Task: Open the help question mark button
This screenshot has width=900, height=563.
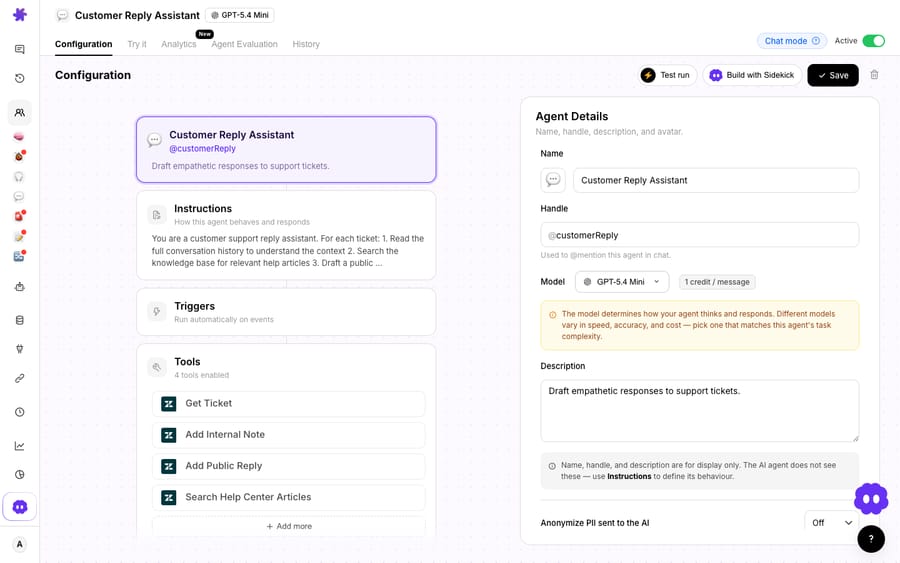Action: [871, 539]
